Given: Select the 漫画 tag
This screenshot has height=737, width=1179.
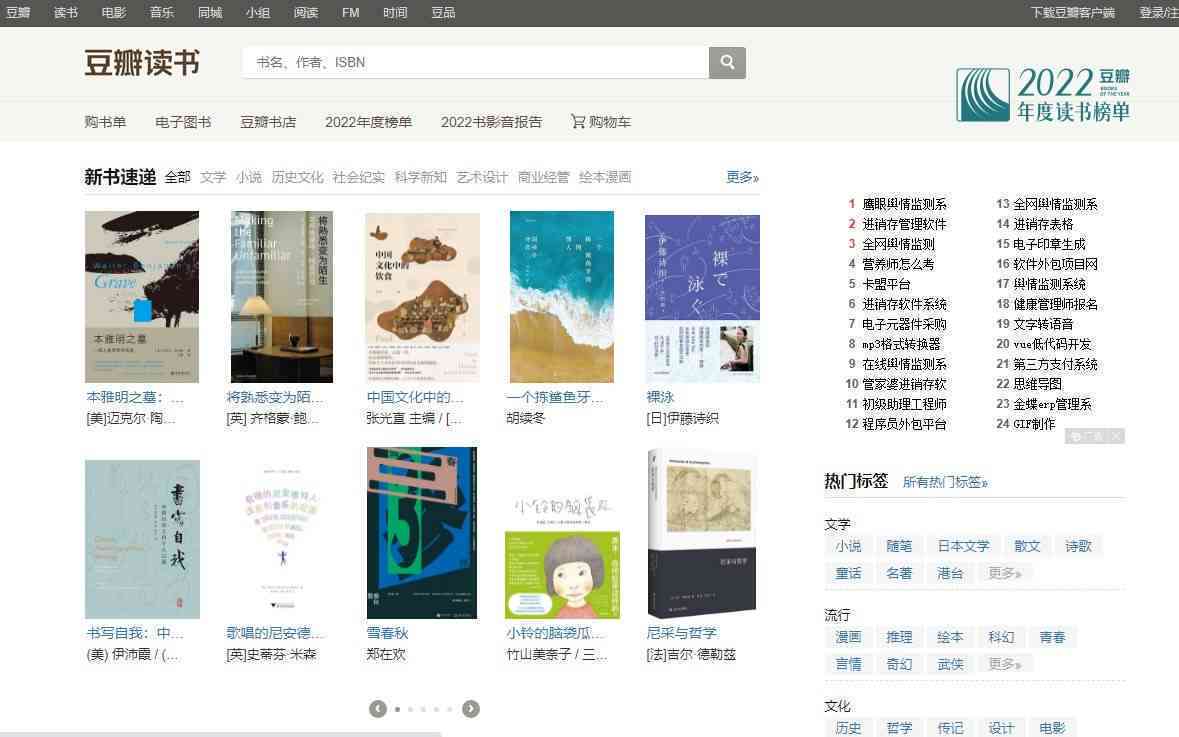Looking at the screenshot, I should point(848,637).
